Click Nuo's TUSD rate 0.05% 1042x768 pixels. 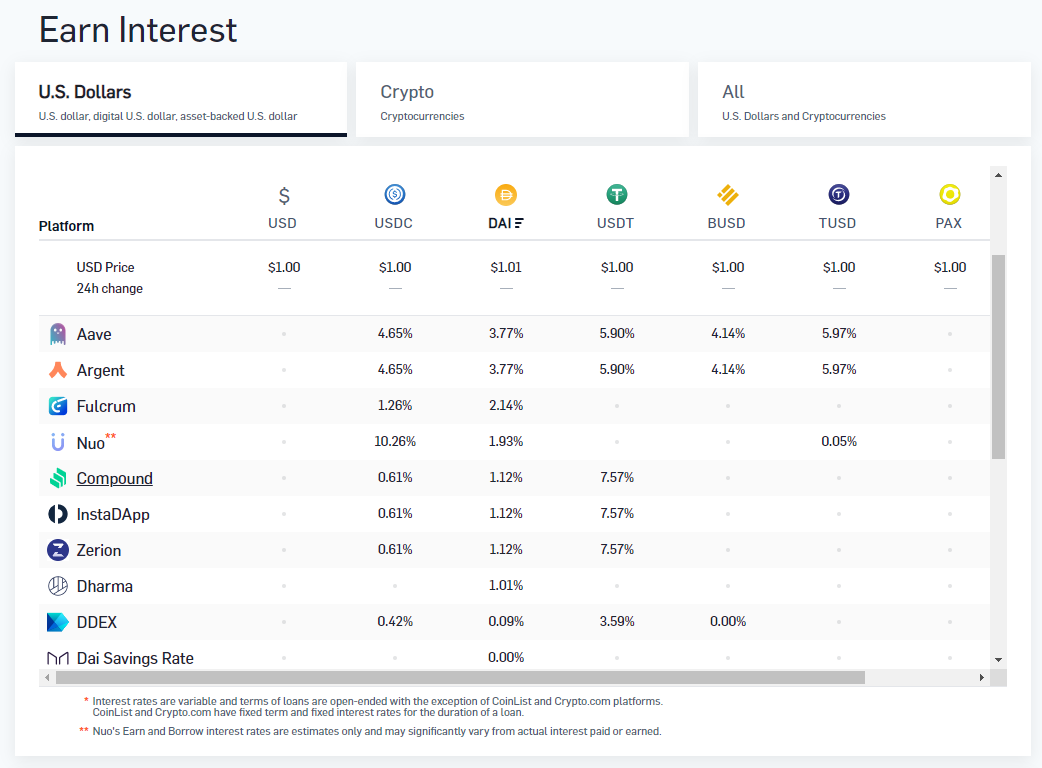(839, 442)
